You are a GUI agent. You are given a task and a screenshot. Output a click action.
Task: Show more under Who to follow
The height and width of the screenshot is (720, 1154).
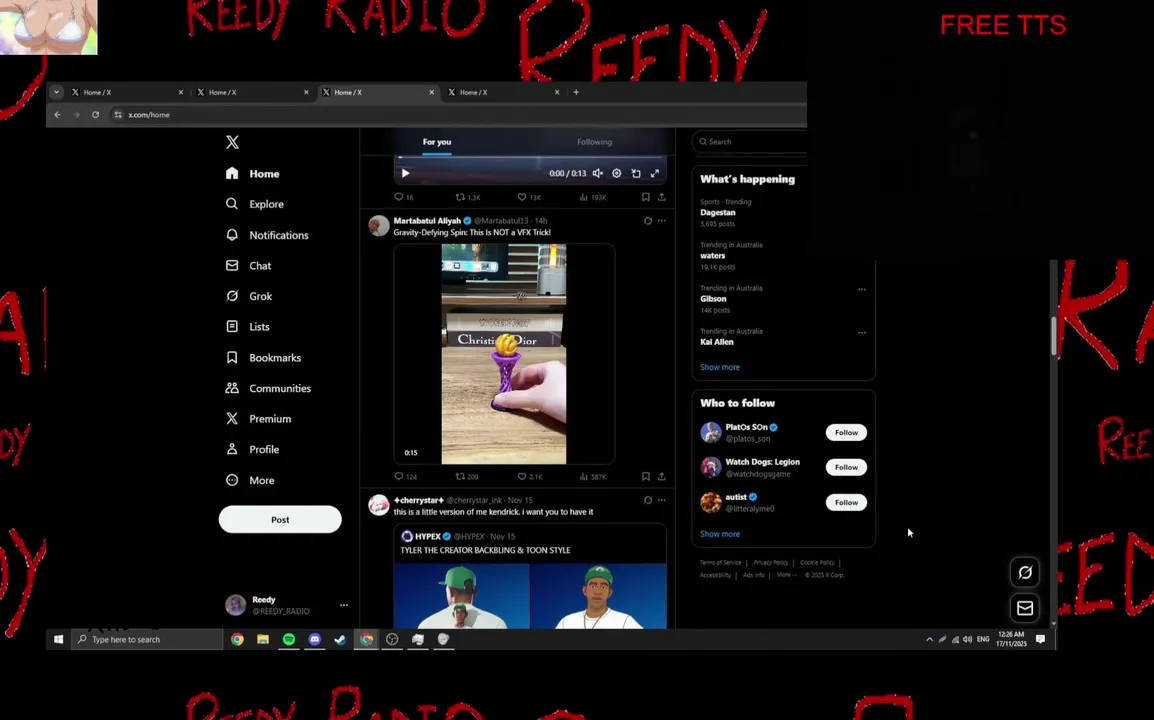coord(720,534)
